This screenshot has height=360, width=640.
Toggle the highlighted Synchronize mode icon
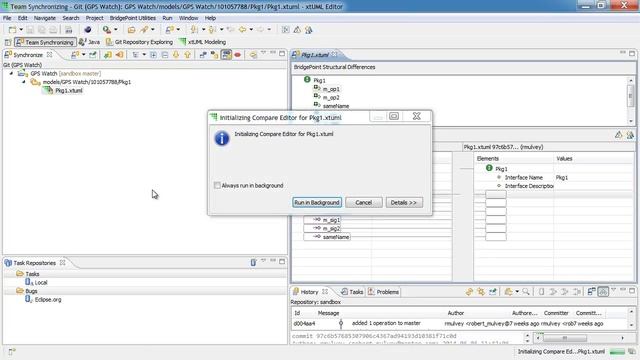pyautogui.click(x=226, y=55)
